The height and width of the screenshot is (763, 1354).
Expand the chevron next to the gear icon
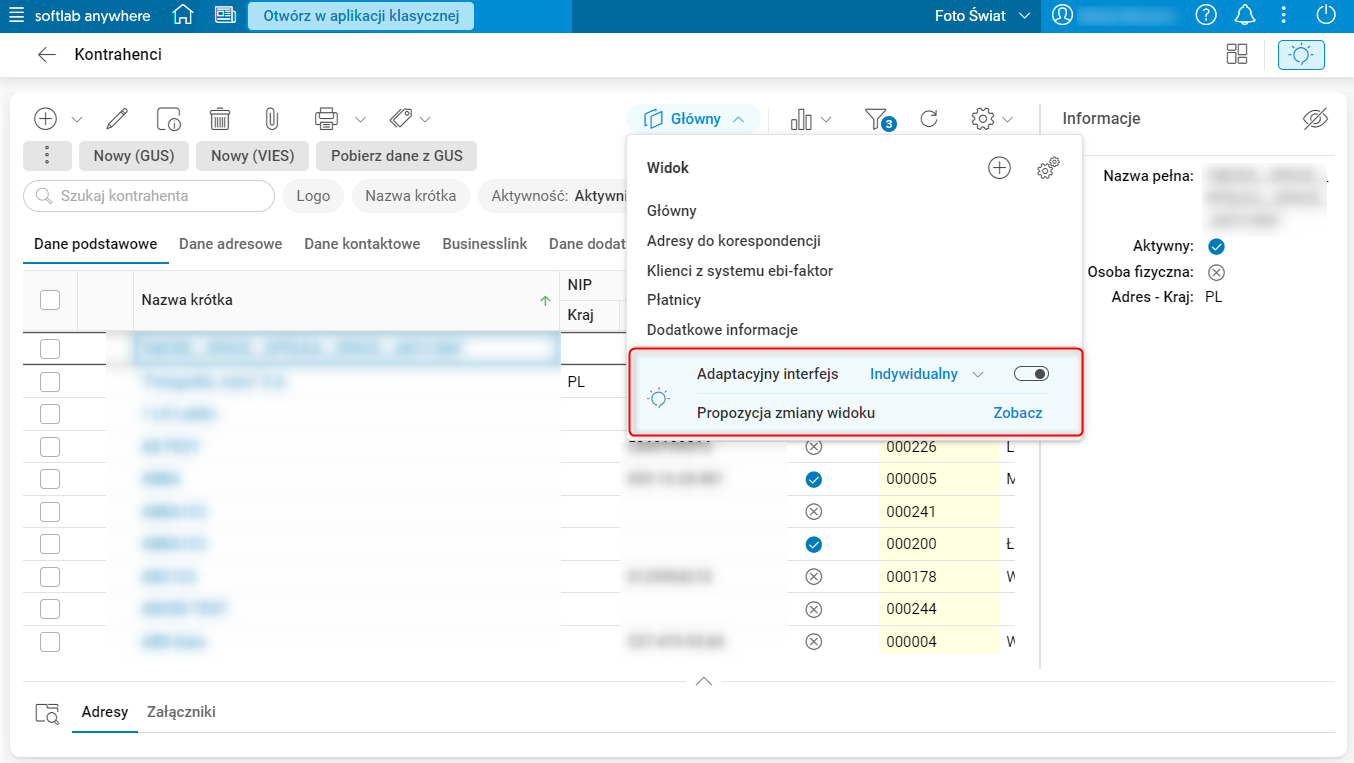[1007, 120]
